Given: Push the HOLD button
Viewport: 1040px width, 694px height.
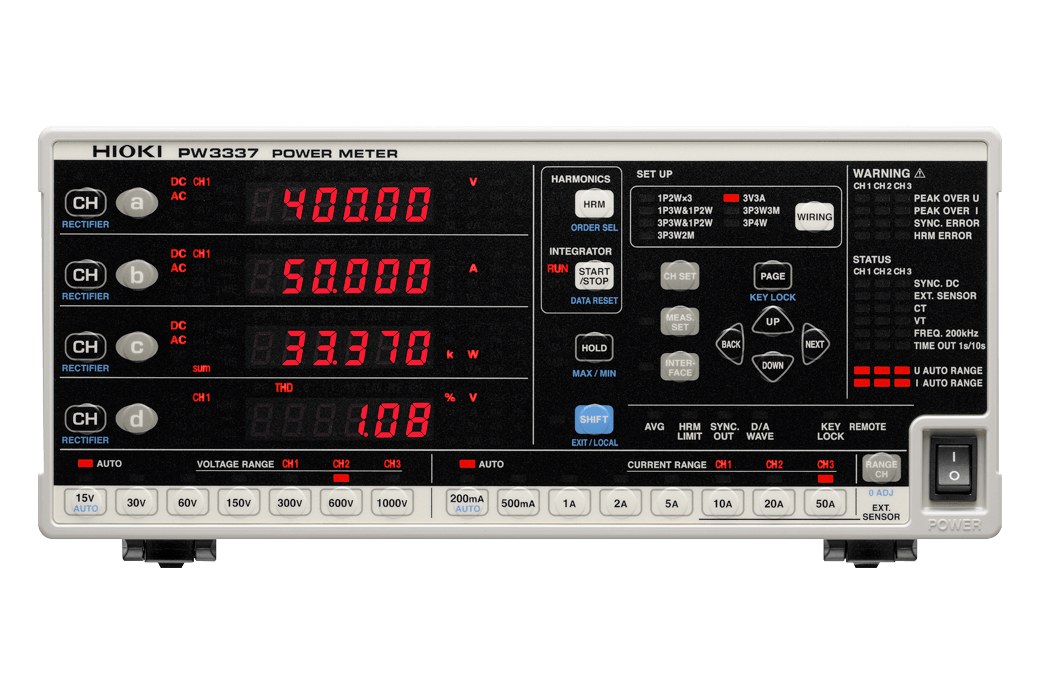Looking at the screenshot, I should coord(594,348).
